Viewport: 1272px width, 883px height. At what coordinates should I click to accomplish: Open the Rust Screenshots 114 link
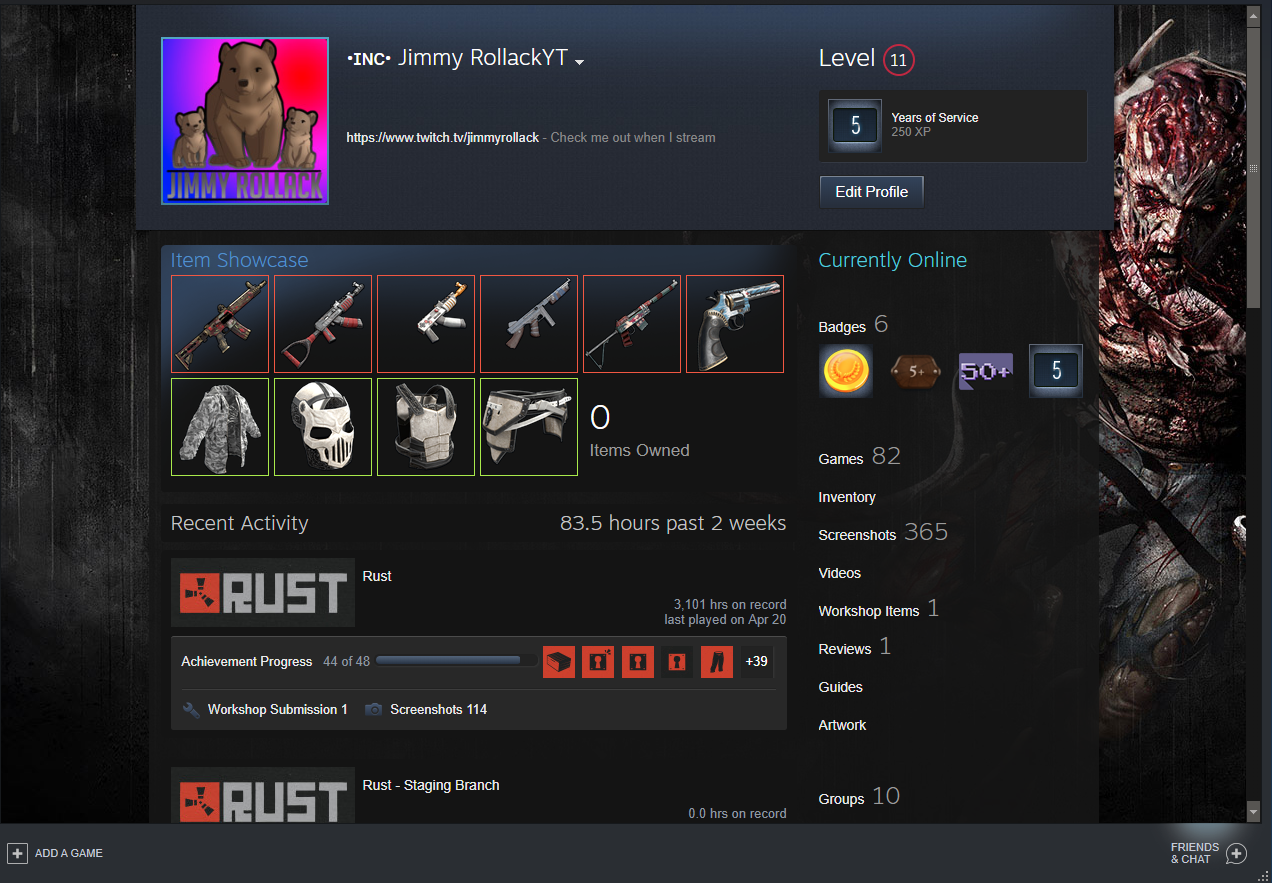click(438, 709)
